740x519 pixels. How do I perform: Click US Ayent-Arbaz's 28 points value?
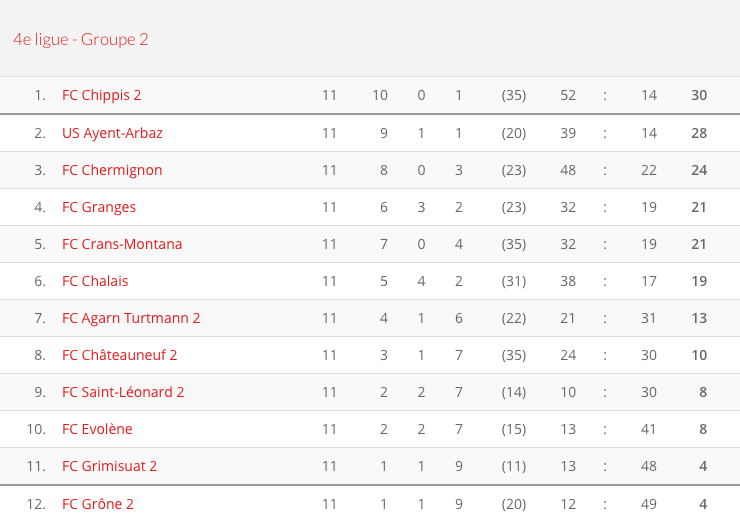click(699, 133)
